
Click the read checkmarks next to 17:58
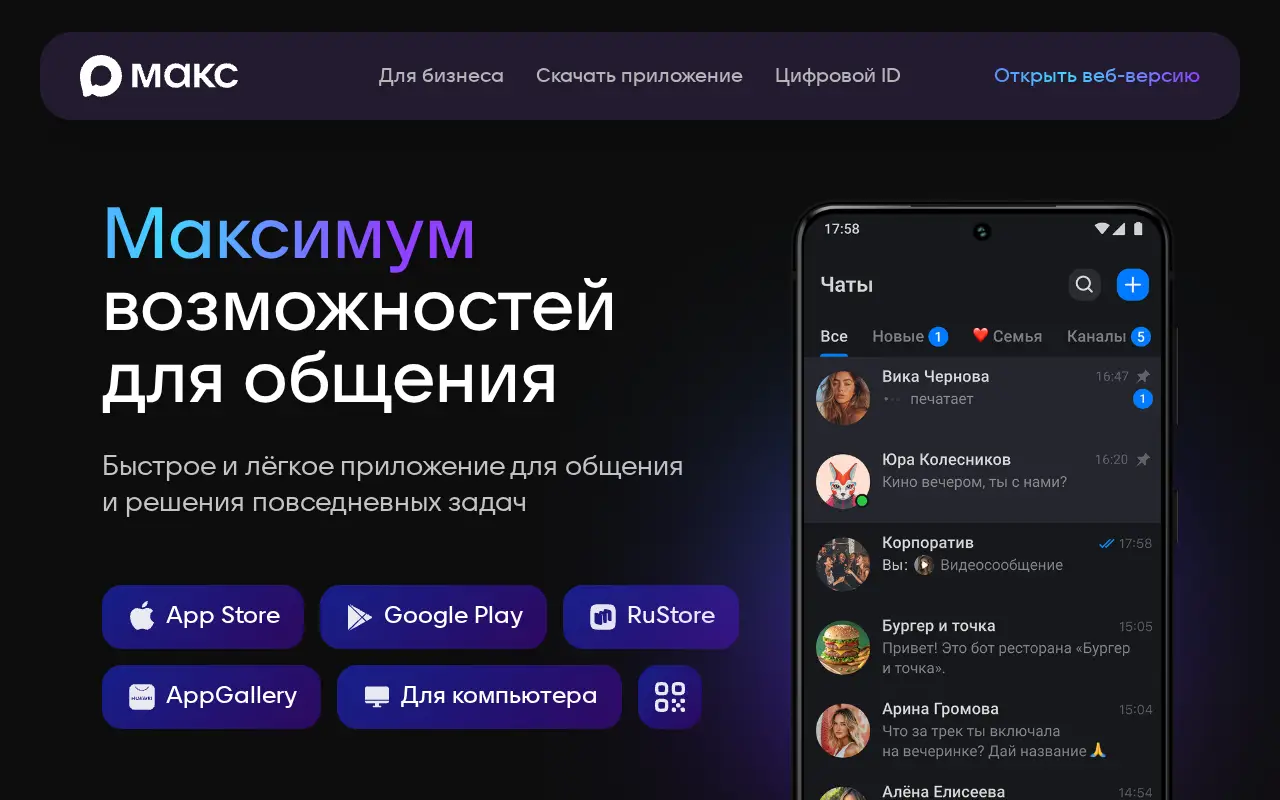1106,544
